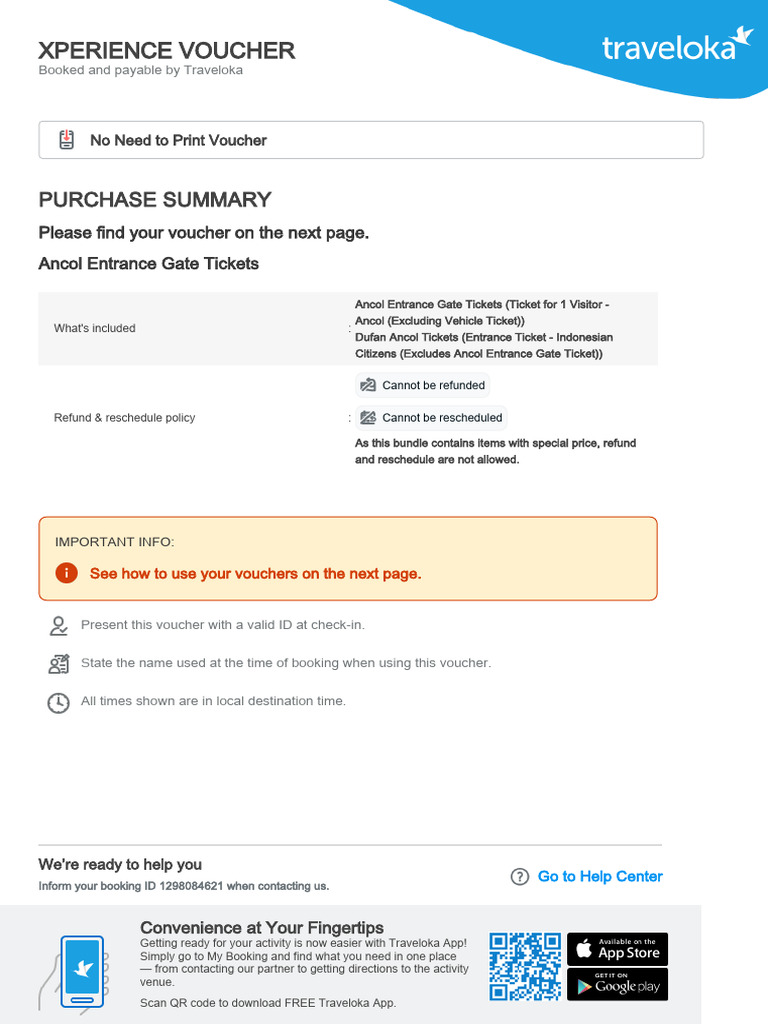Click the no-print voucher phone icon
Viewport: 768px width, 1024px height.
click(66, 140)
